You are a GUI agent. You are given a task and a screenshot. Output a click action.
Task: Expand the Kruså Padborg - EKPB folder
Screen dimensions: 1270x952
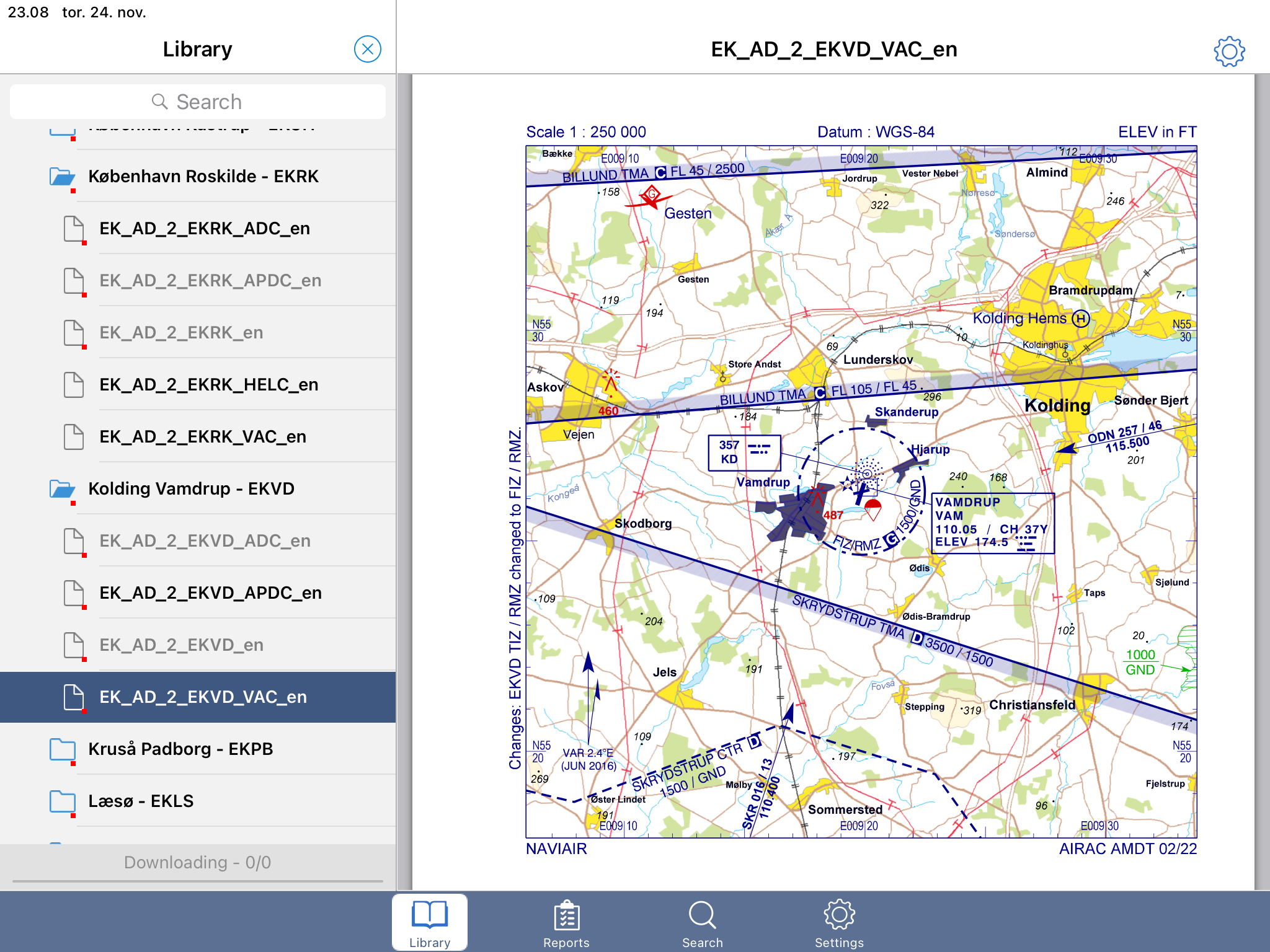pos(198,749)
